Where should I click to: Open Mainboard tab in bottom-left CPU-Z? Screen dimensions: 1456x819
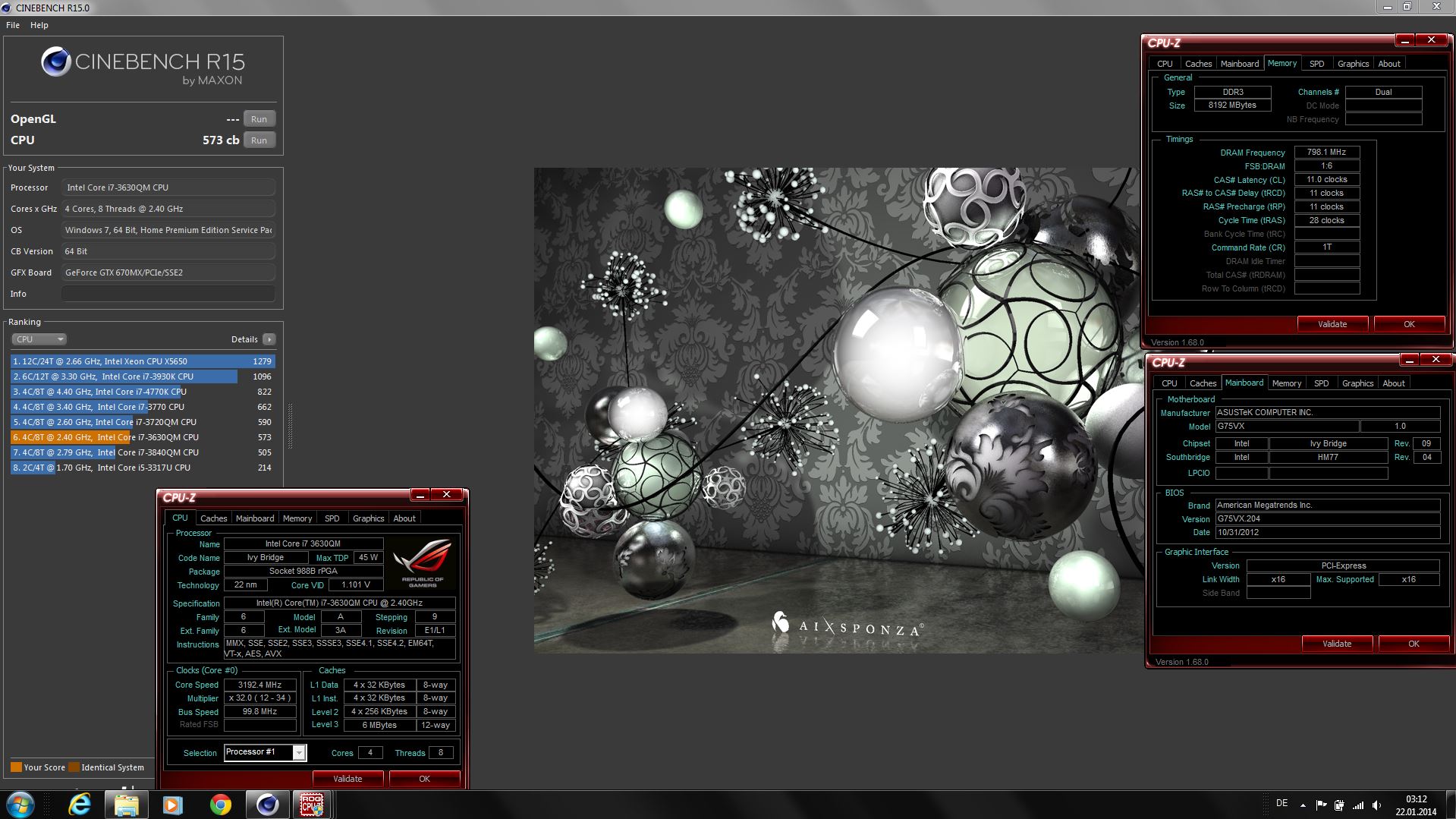pos(255,518)
